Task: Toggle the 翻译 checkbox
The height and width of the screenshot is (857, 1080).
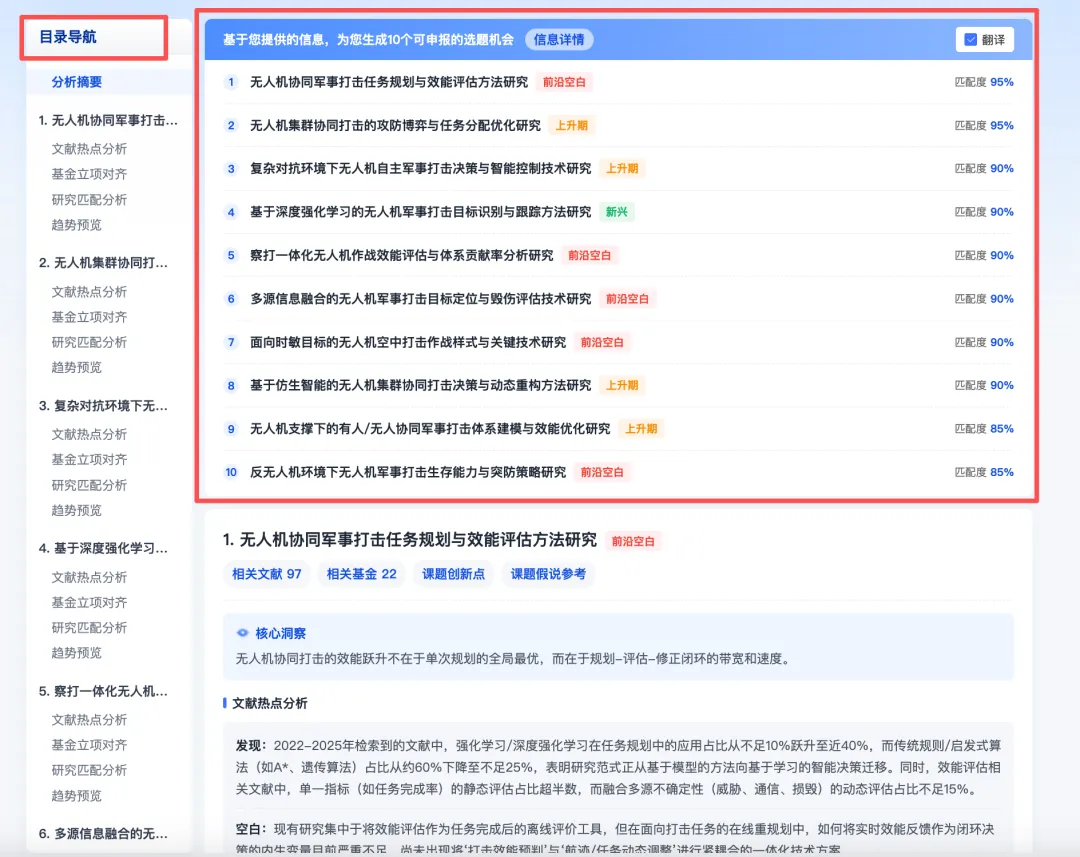Action: 970,40
